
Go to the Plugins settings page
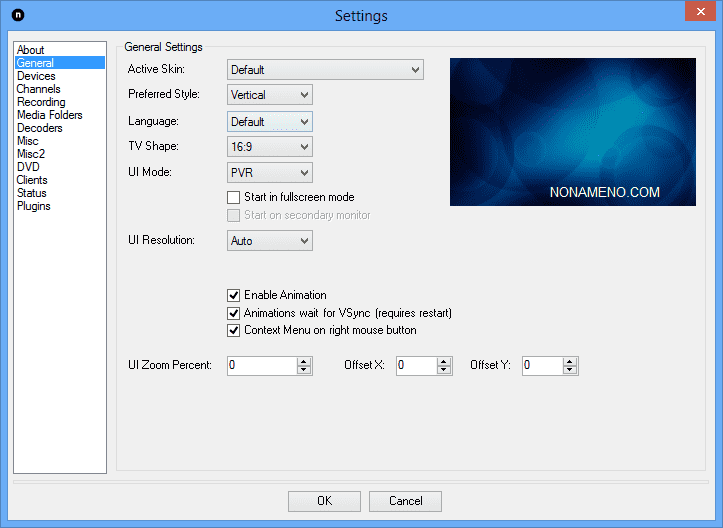click(x=33, y=206)
